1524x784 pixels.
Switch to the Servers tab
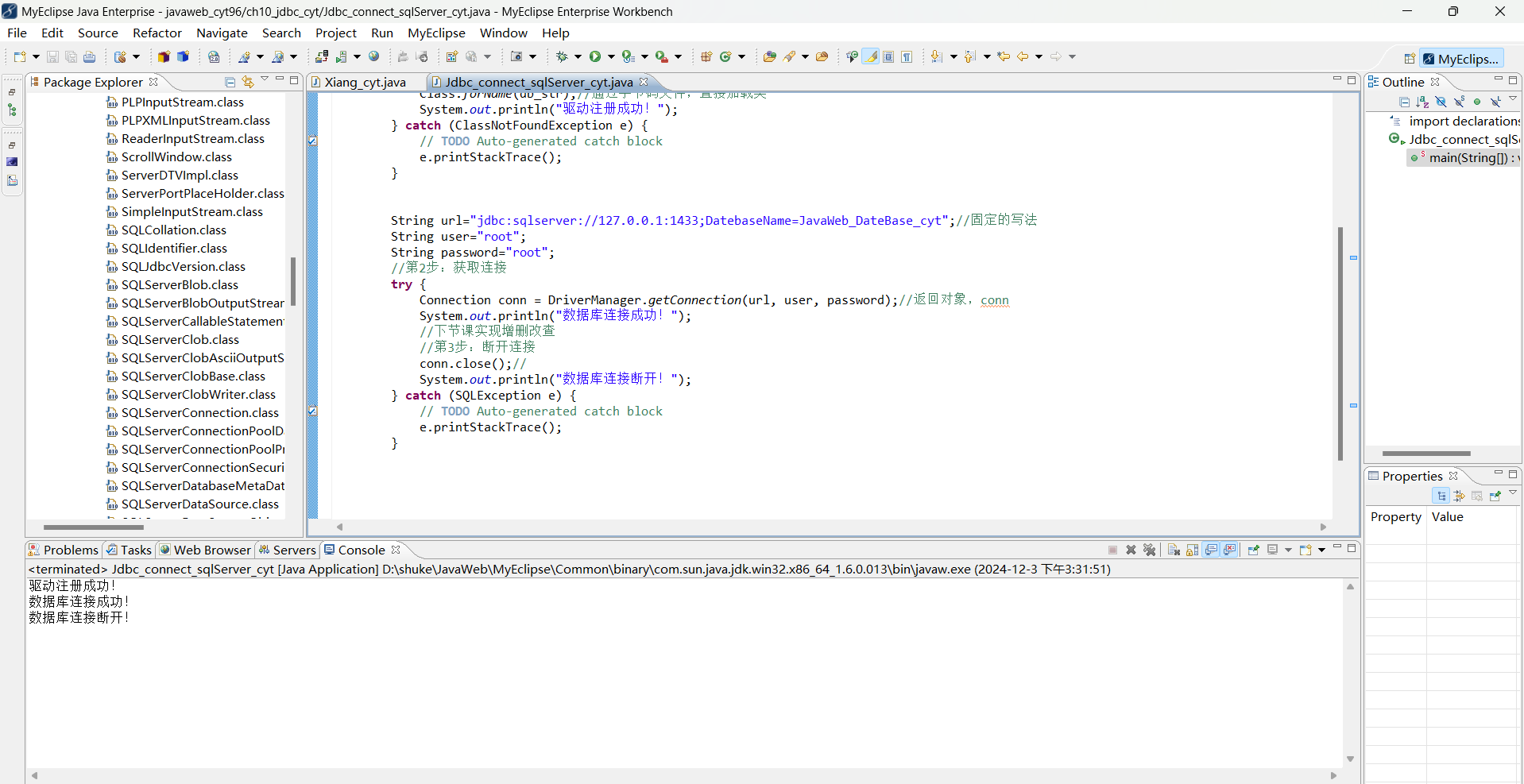287,550
